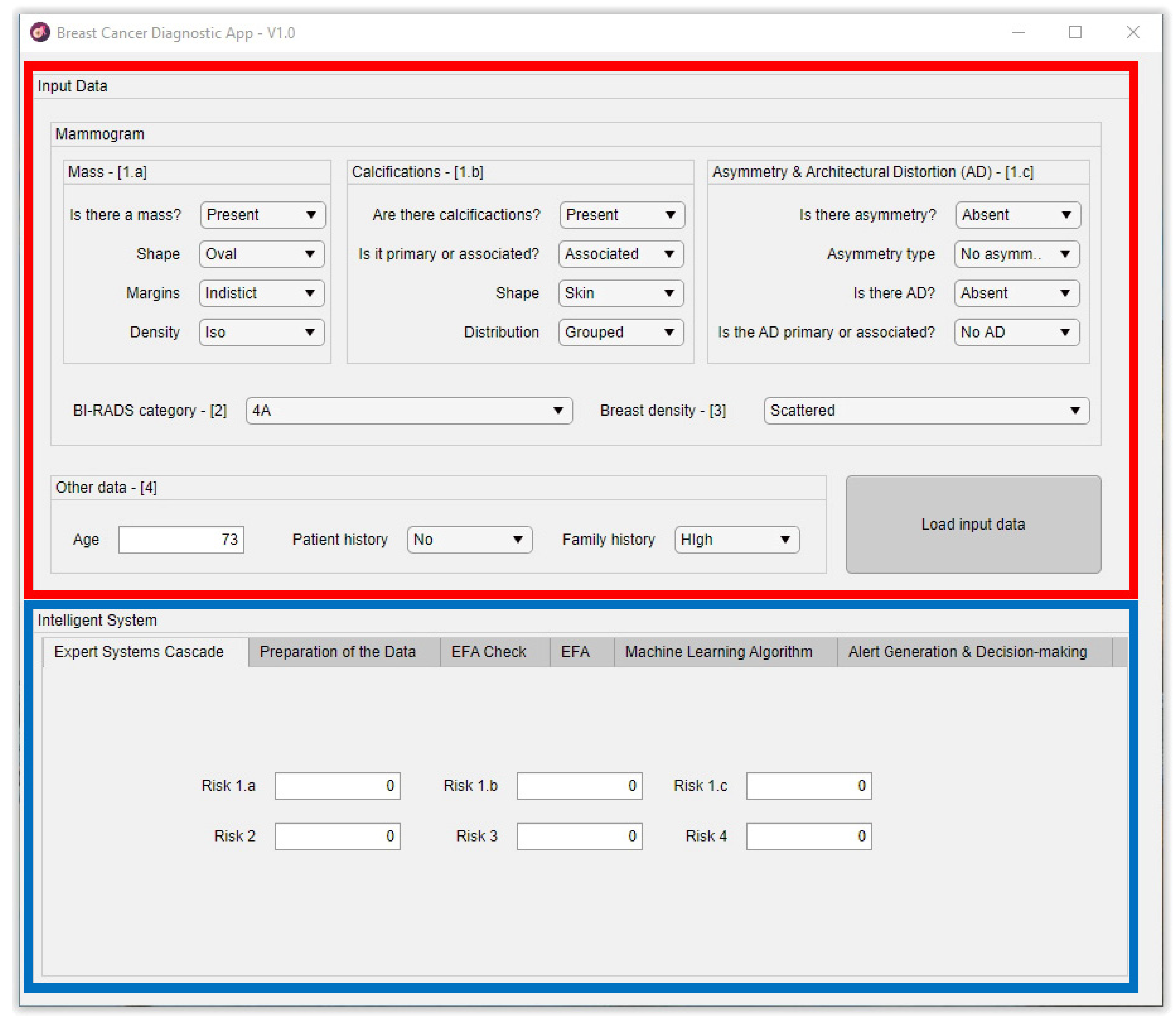Expand the Family history dropdown
The height and width of the screenshot is (1021, 1176).
737,540
